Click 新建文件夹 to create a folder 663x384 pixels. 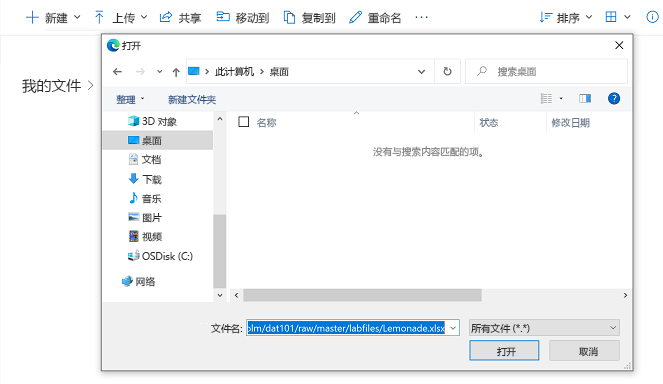pyautogui.click(x=192, y=99)
